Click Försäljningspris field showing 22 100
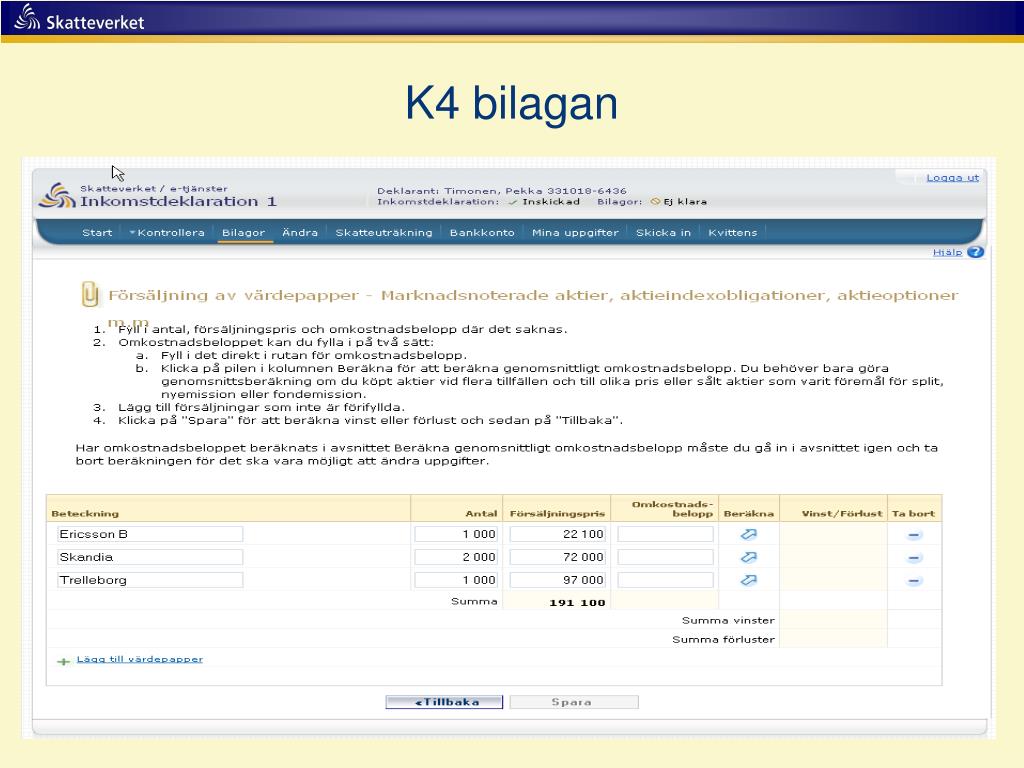 tap(558, 534)
